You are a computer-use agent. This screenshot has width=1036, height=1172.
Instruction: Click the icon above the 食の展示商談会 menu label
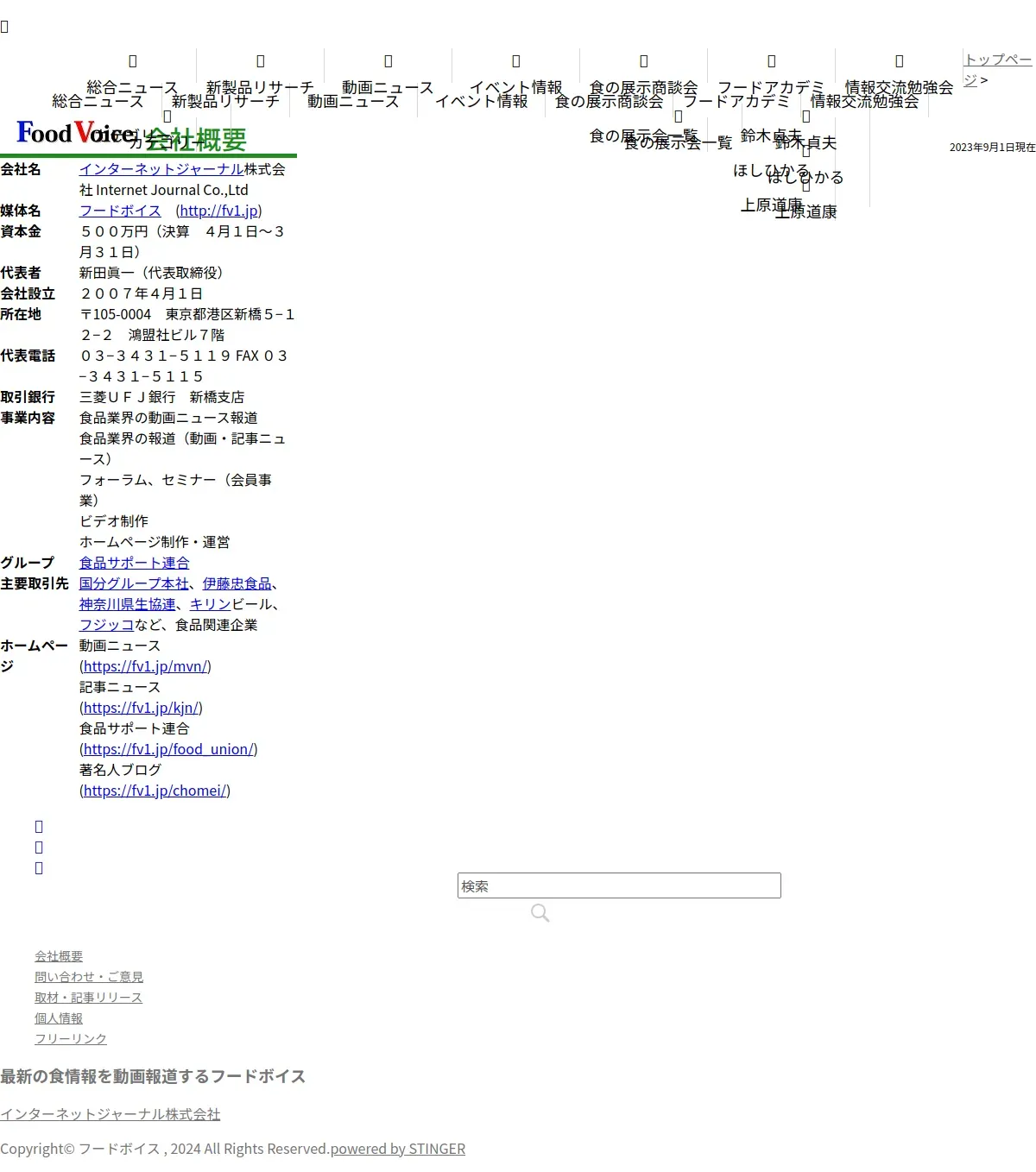644,61
